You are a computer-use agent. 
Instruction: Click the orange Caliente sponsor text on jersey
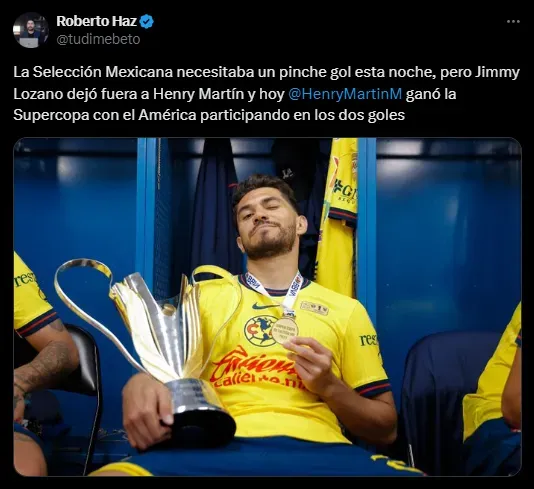254,370
